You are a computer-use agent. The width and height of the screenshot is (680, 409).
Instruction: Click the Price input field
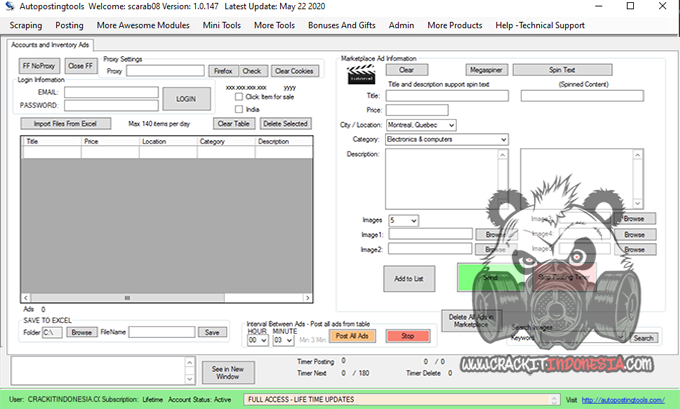tap(417, 110)
